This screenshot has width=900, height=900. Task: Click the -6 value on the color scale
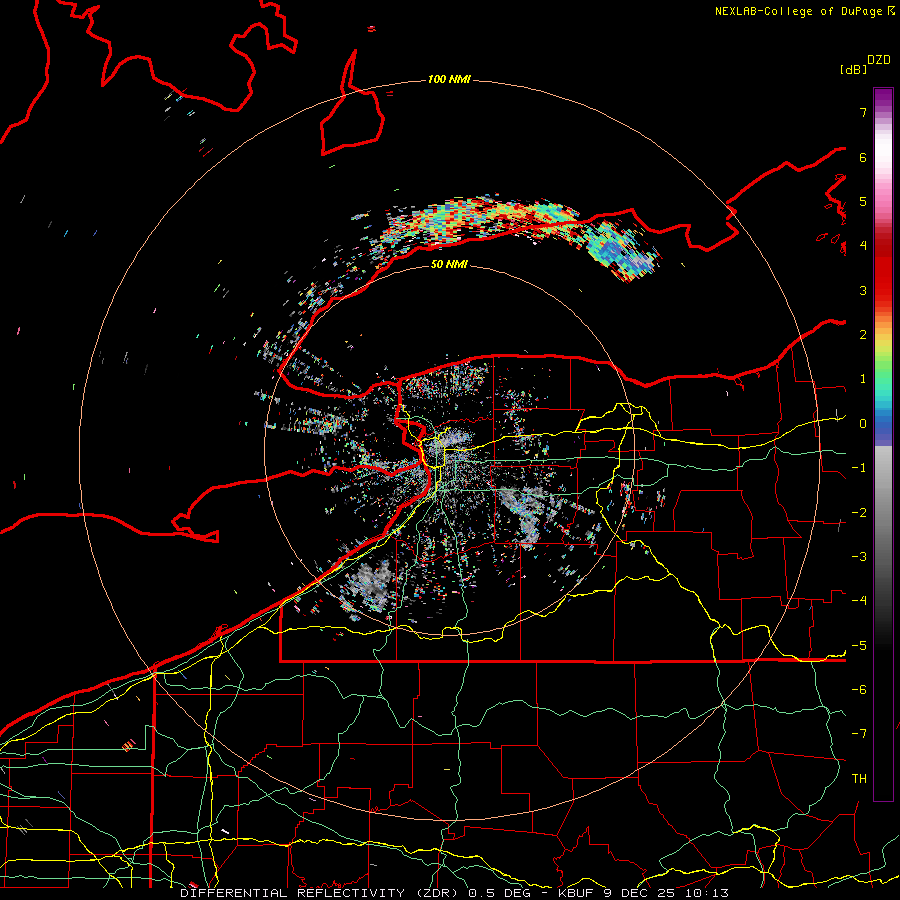coord(859,690)
